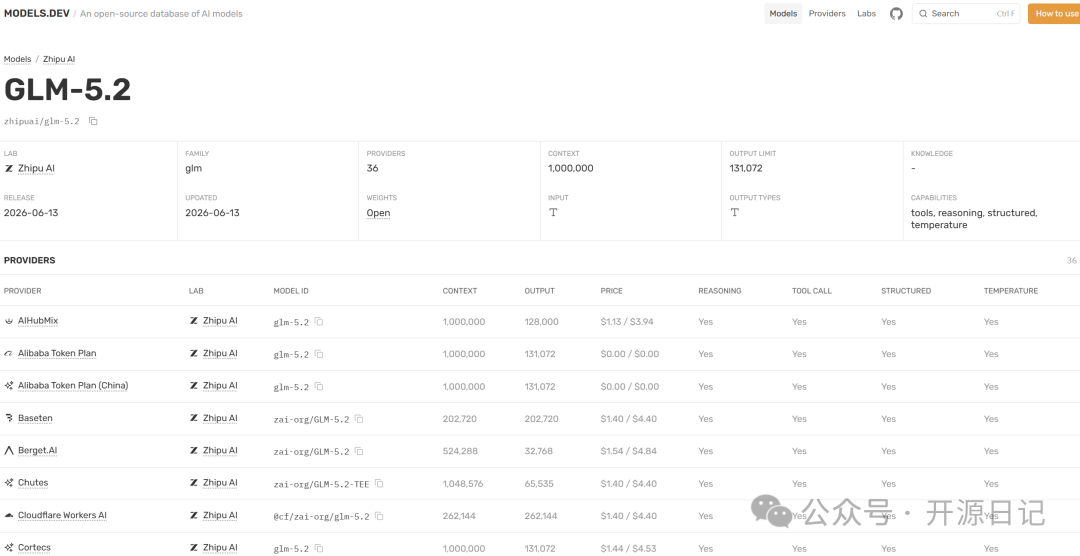Click the How to use button
Viewport: 1080px width, 556px height.
coord(1054,14)
